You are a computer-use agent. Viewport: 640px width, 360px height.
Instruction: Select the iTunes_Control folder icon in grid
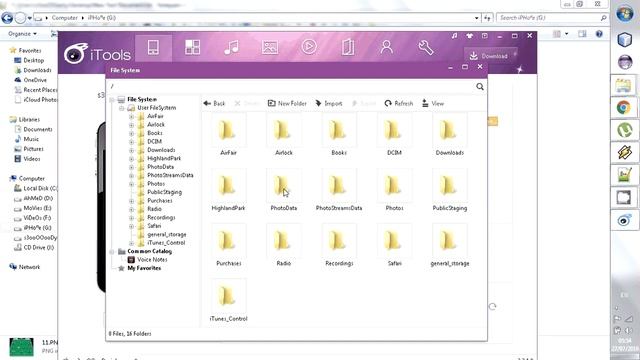pyautogui.click(x=228, y=296)
